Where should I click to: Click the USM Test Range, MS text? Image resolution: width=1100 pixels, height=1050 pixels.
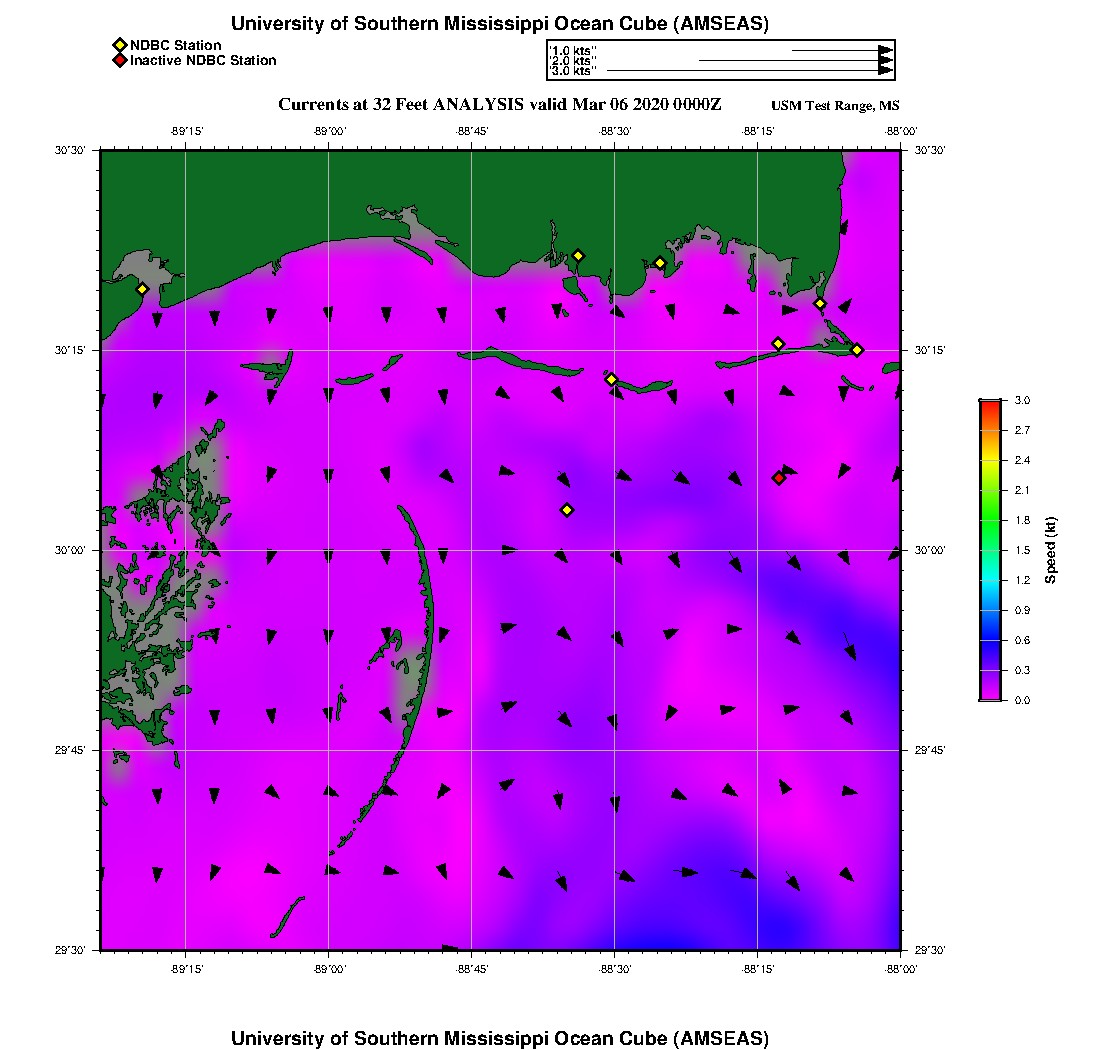[x=835, y=107]
